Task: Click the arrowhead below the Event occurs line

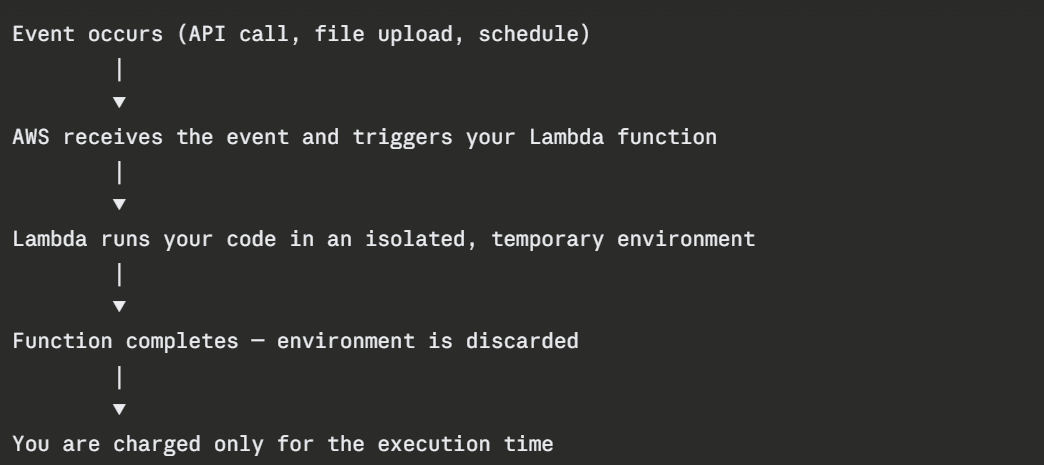Action: (x=120, y=102)
